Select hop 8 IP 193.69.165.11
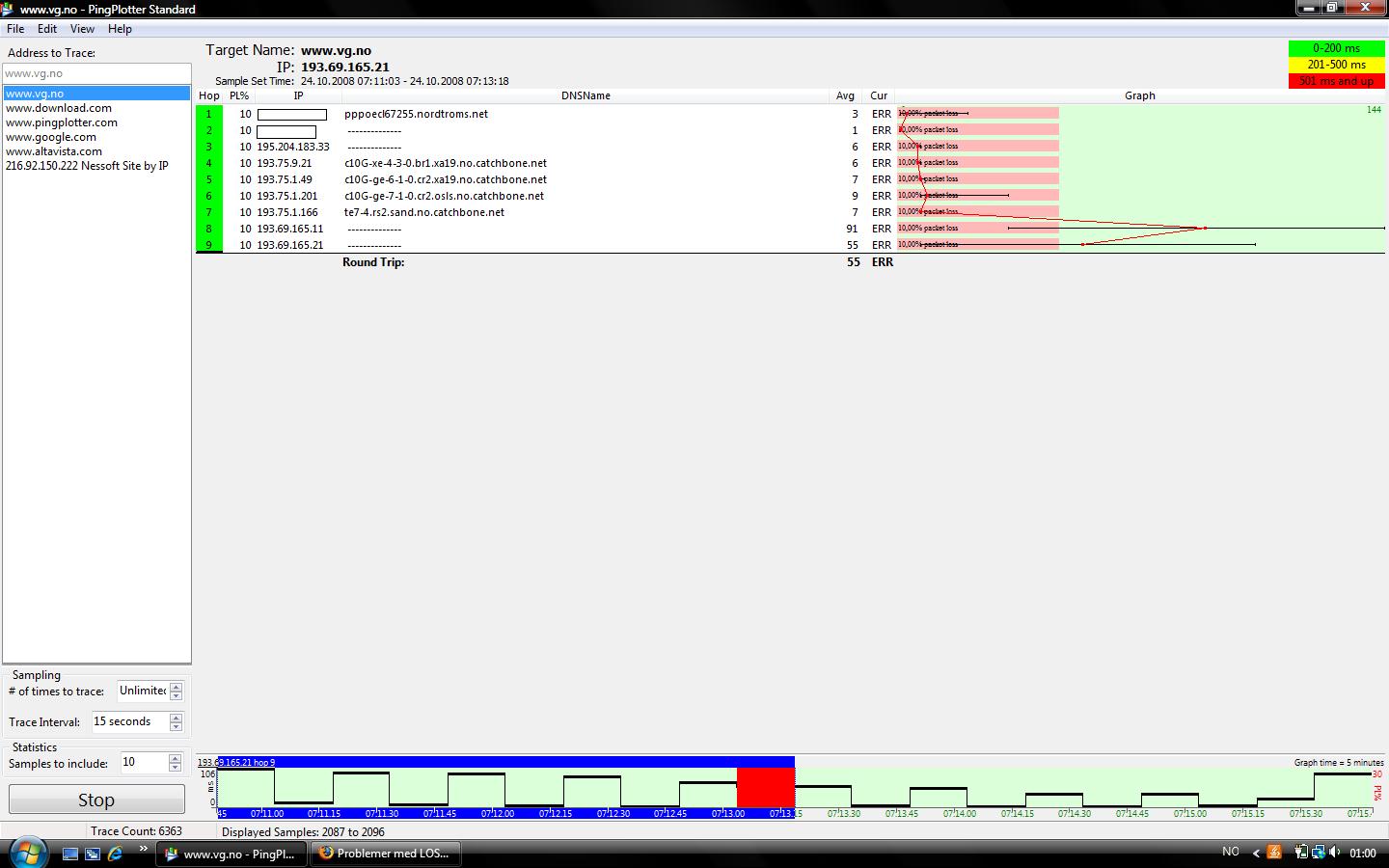 [x=290, y=229]
